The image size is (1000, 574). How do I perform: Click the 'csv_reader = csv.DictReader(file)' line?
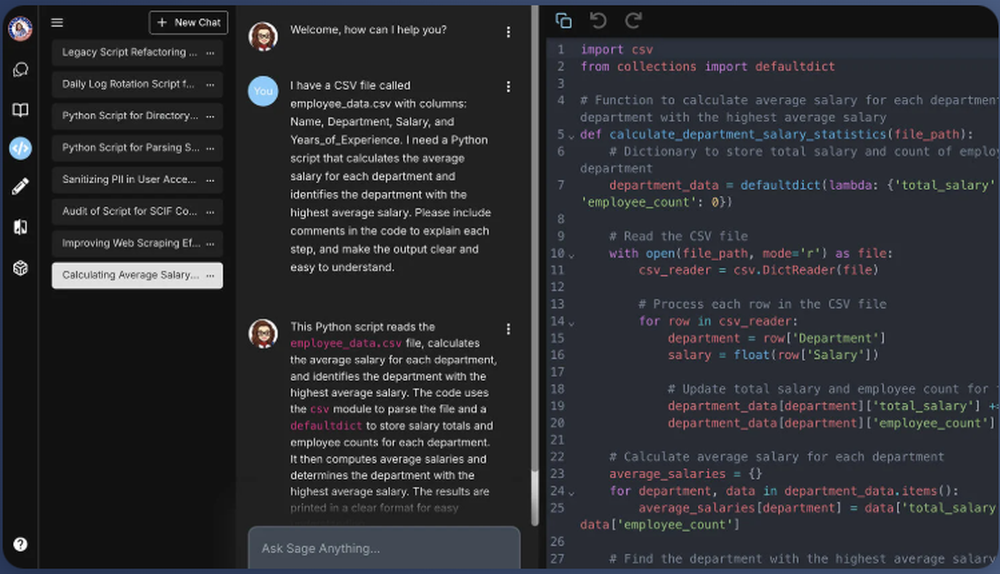pyautogui.click(x=758, y=270)
